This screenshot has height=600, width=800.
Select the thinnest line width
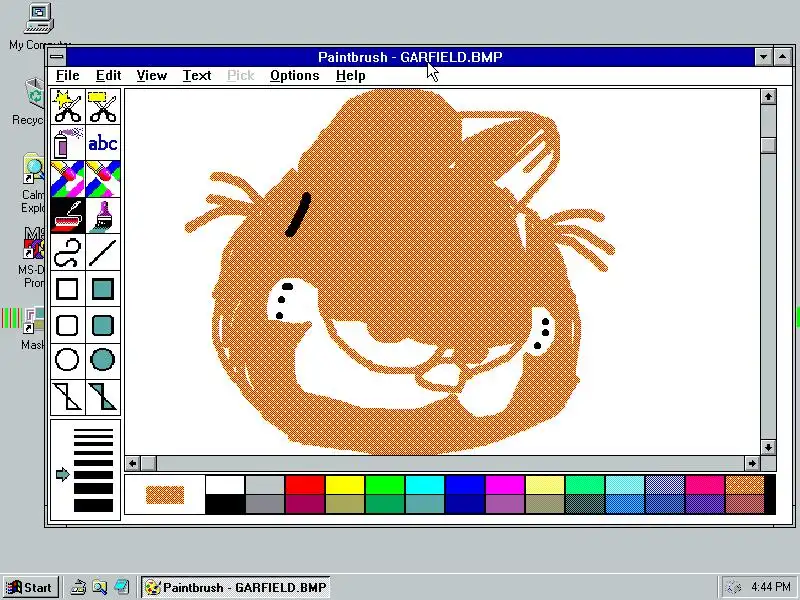pyautogui.click(x=93, y=432)
